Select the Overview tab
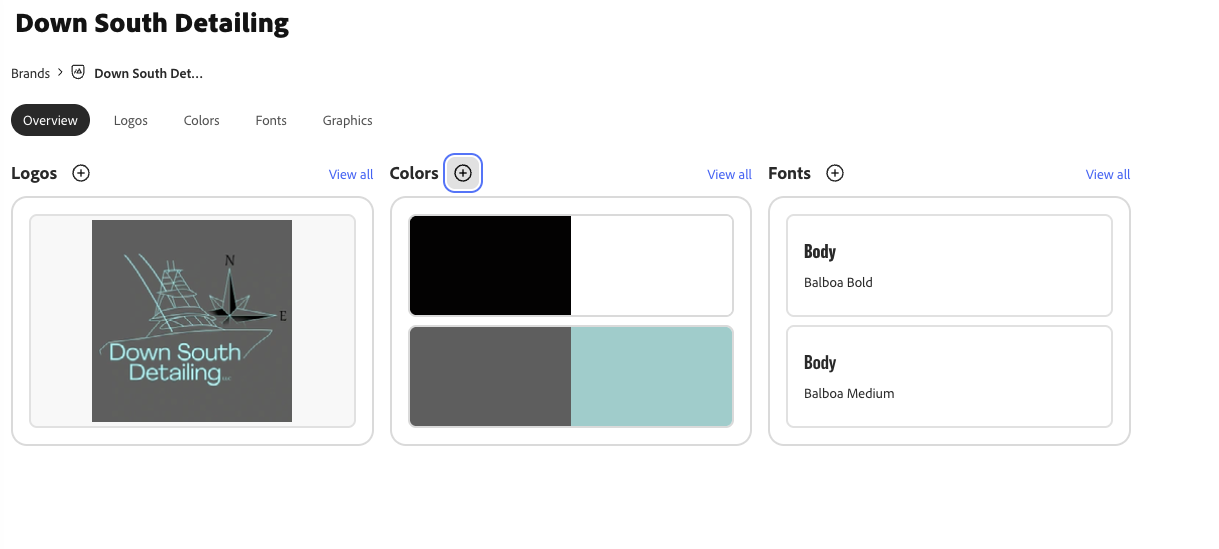The image size is (1219, 549). 50,120
